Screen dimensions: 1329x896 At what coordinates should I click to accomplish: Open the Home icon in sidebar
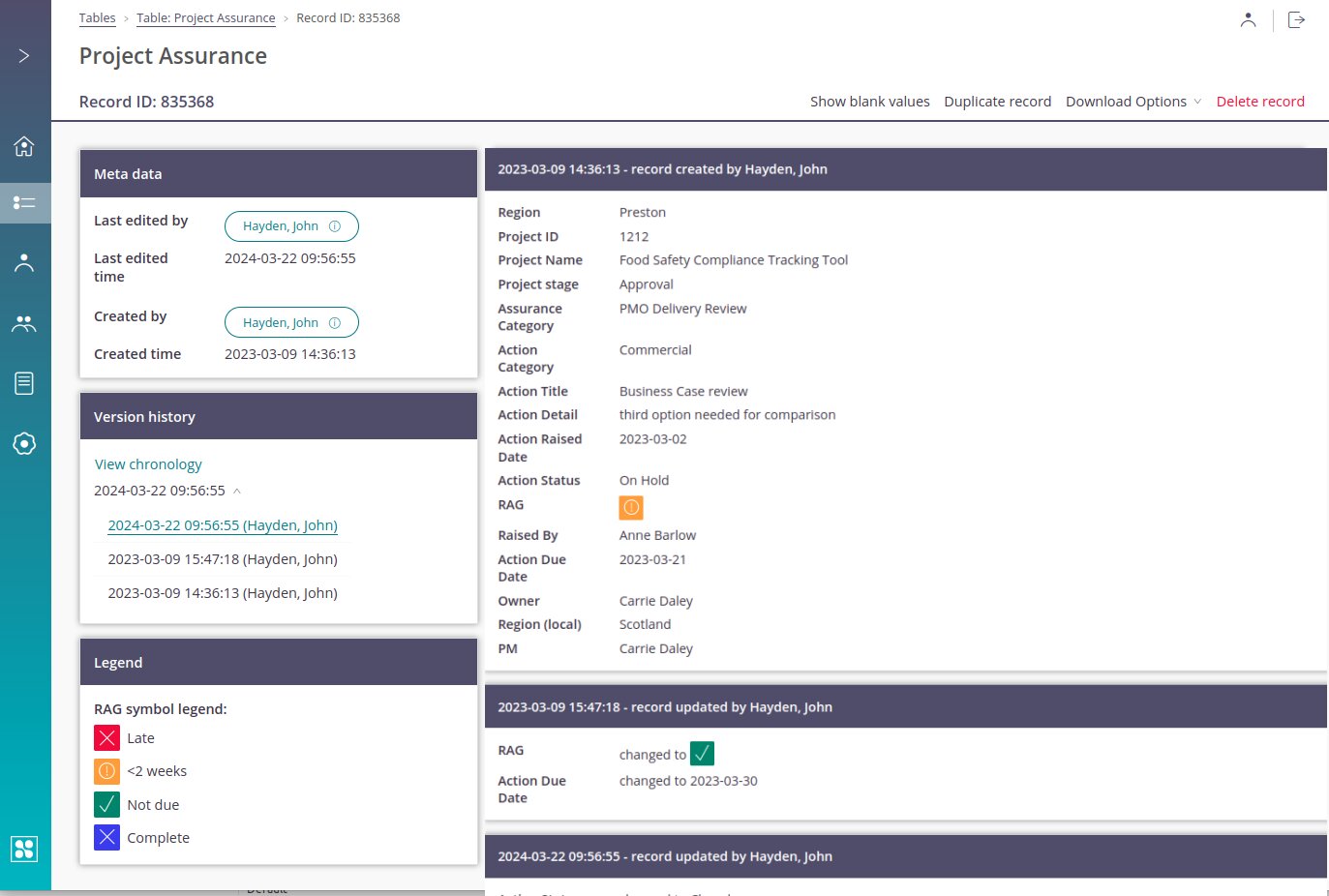point(24,146)
